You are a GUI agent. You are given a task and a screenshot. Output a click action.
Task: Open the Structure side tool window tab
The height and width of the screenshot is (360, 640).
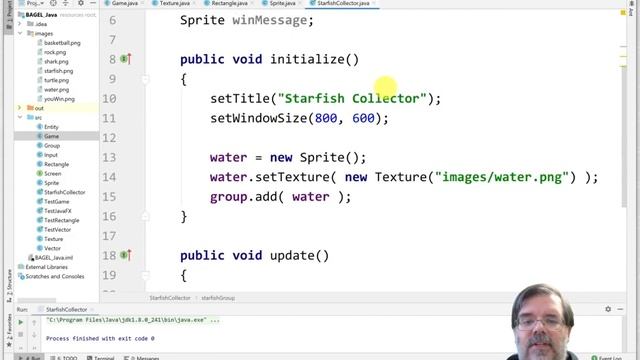(x=9, y=285)
